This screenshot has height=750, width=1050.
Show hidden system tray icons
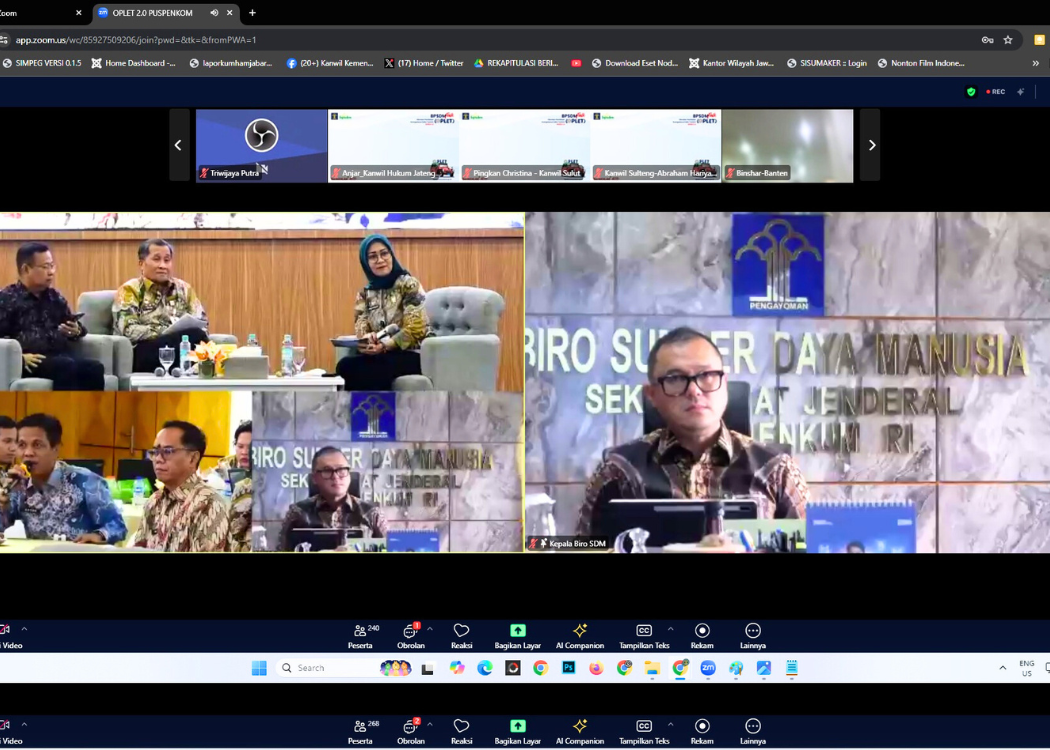click(1002, 668)
